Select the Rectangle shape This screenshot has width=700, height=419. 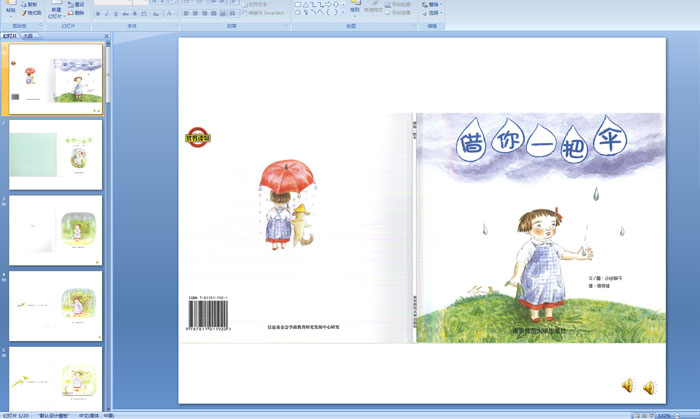(298, 4)
